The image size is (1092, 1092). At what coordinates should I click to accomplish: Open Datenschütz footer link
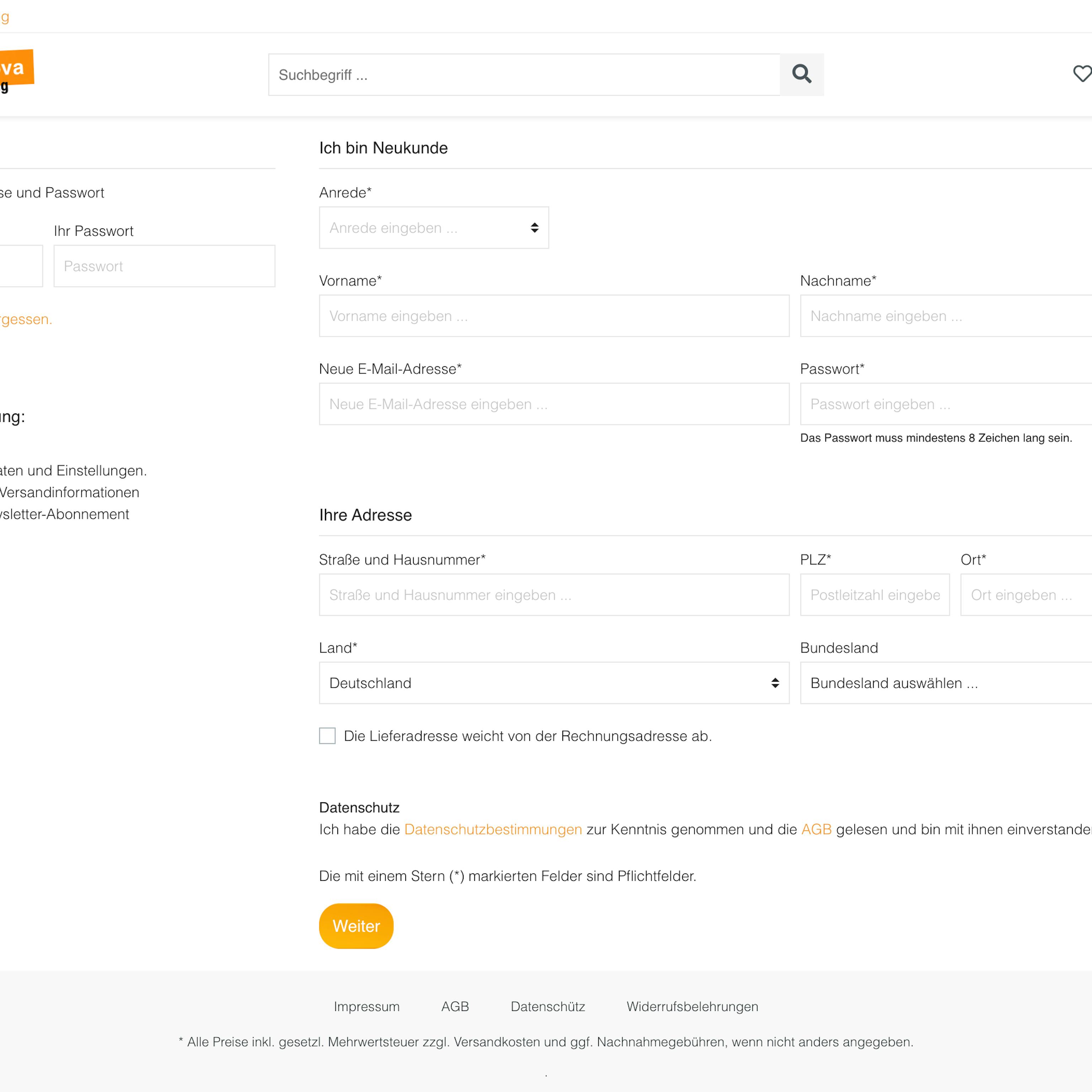tap(547, 1007)
